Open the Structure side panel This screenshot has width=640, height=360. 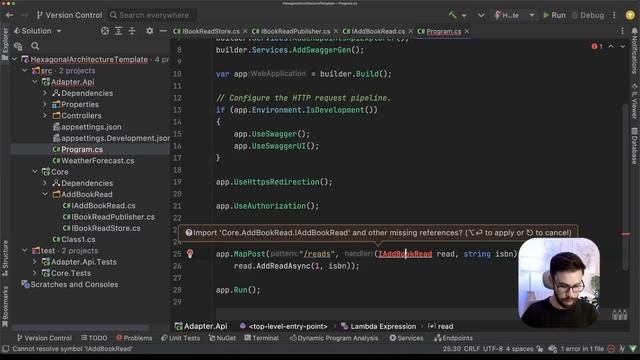point(5,258)
